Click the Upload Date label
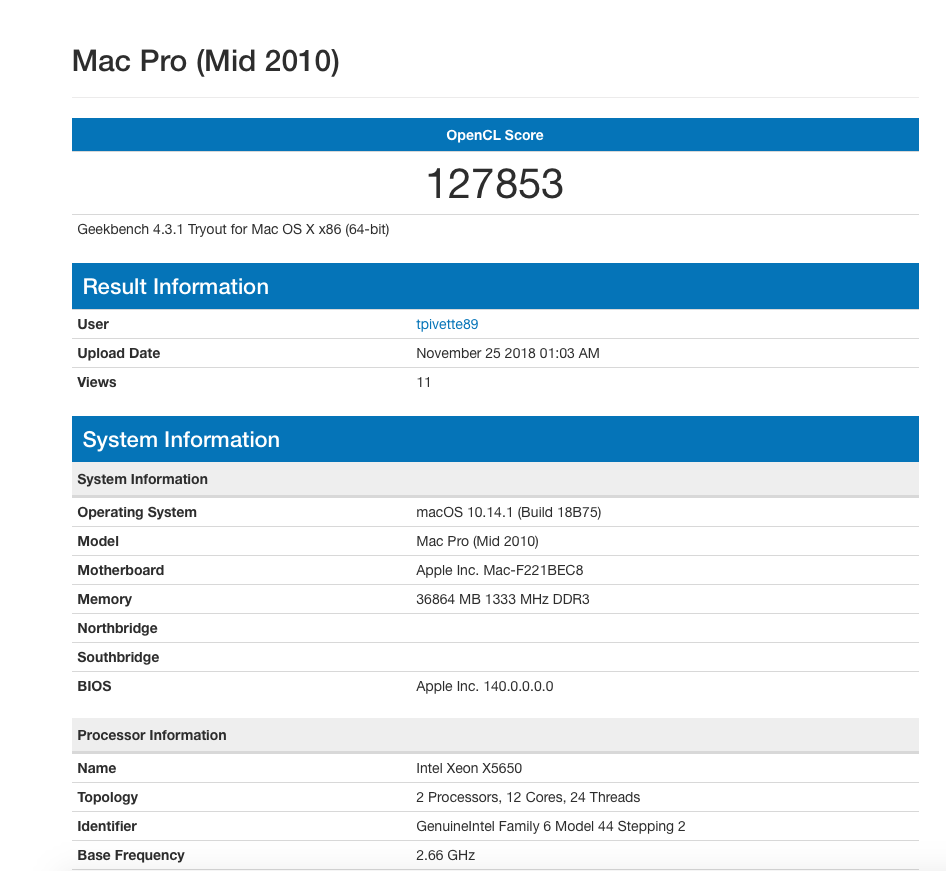 pos(119,353)
